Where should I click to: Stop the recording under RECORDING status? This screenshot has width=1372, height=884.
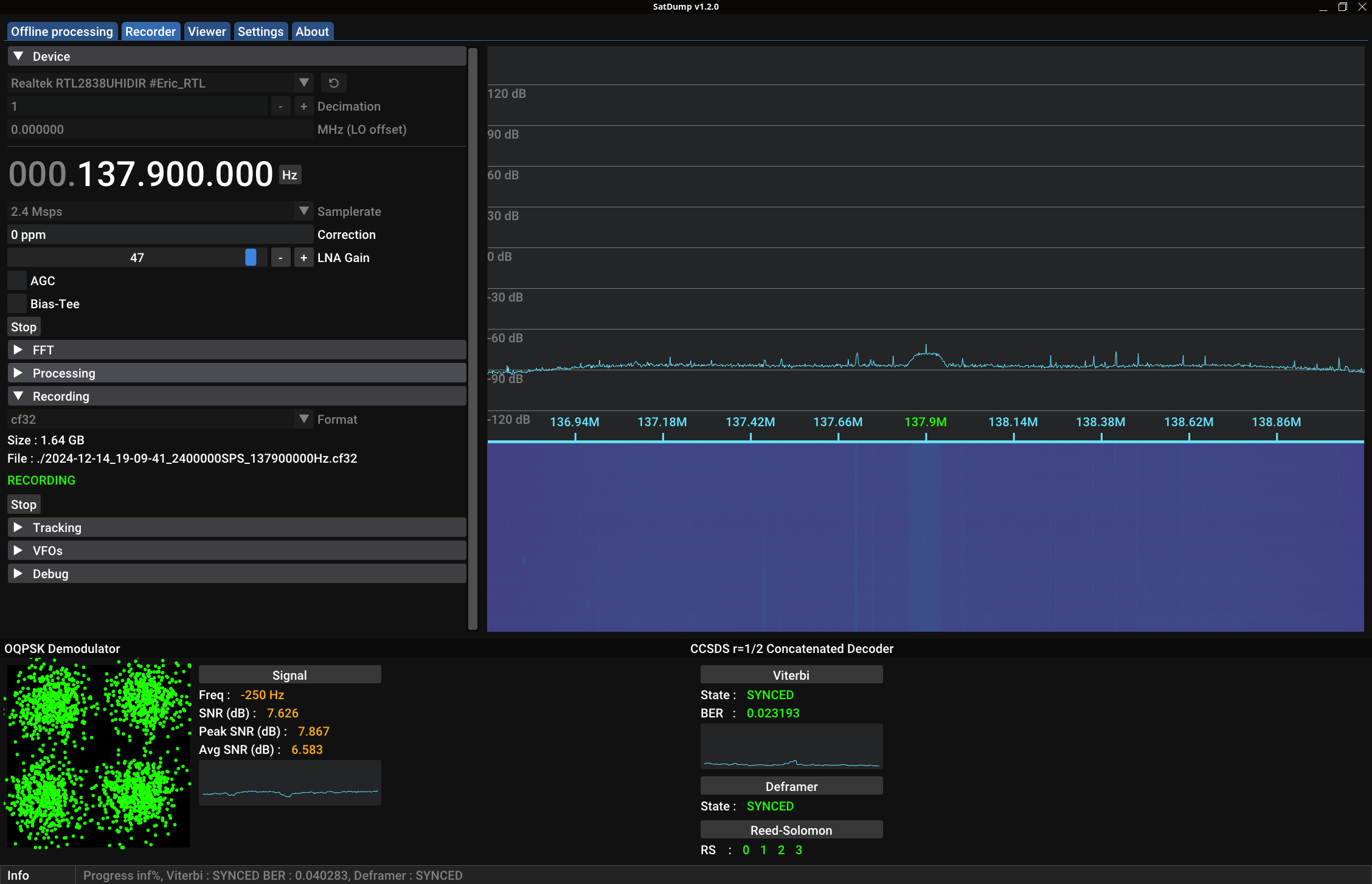pos(24,505)
